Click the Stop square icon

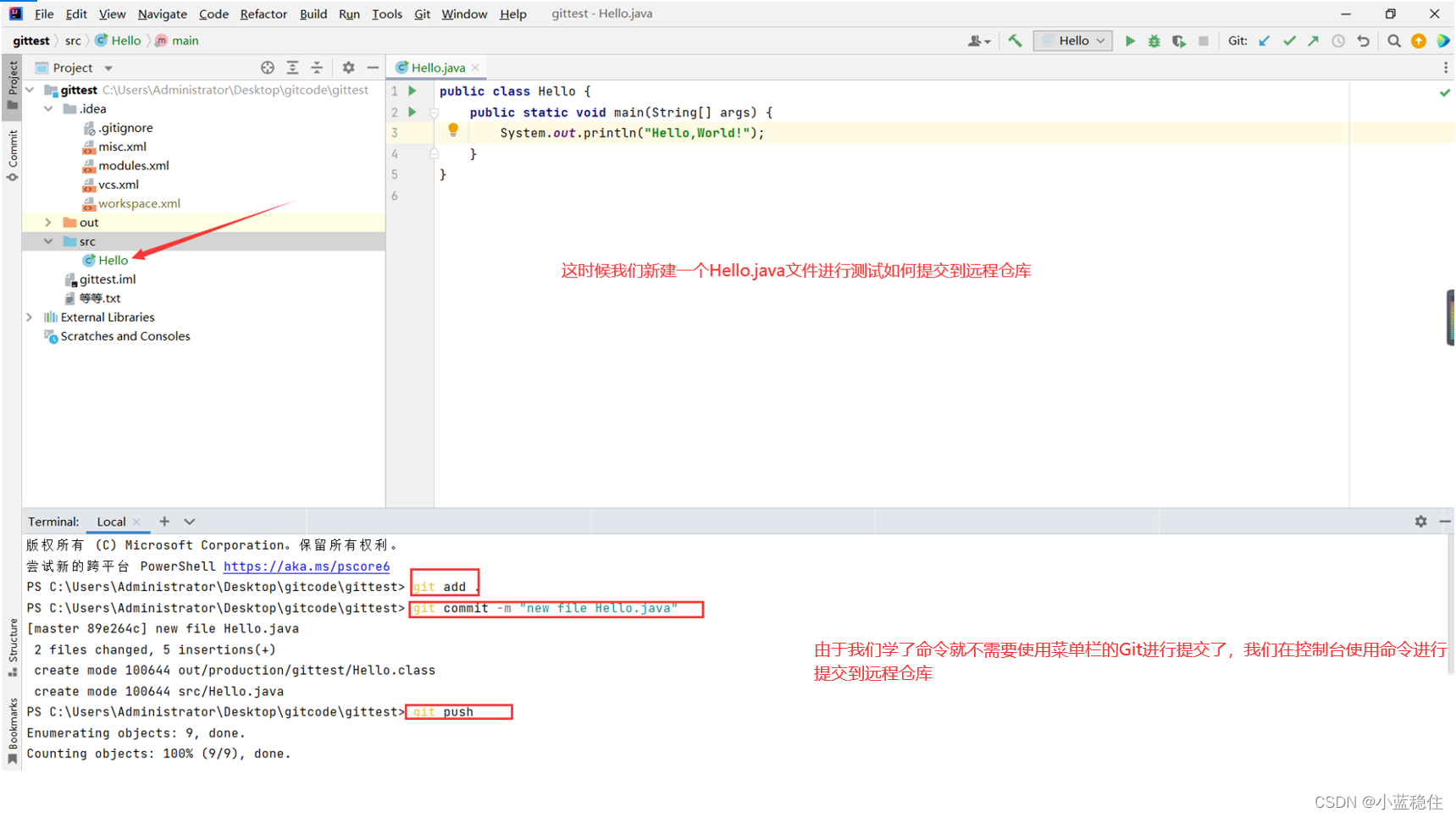click(x=1204, y=41)
